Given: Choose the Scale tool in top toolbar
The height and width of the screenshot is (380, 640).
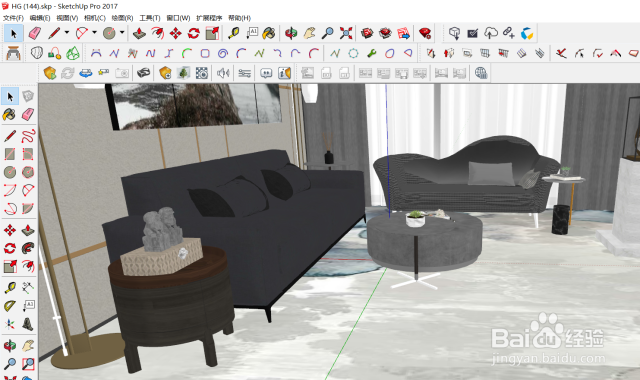Looking at the screenshot, I should 212,33.
